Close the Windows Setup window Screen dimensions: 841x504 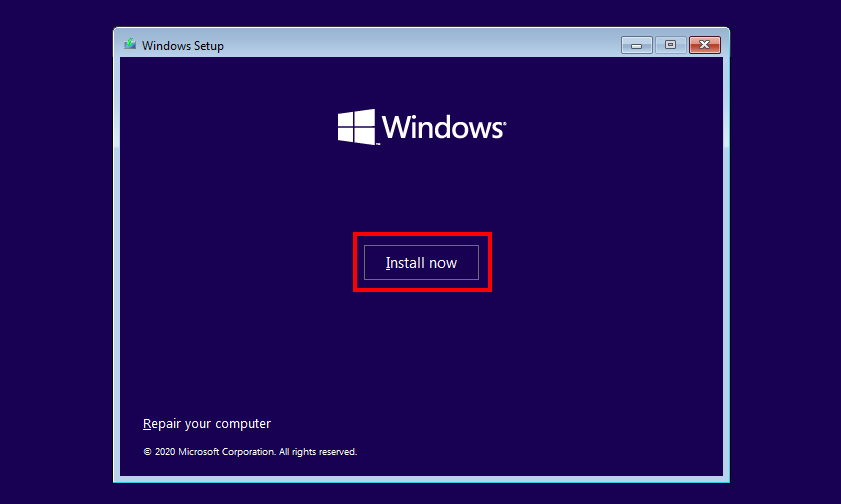click(705, 45)
